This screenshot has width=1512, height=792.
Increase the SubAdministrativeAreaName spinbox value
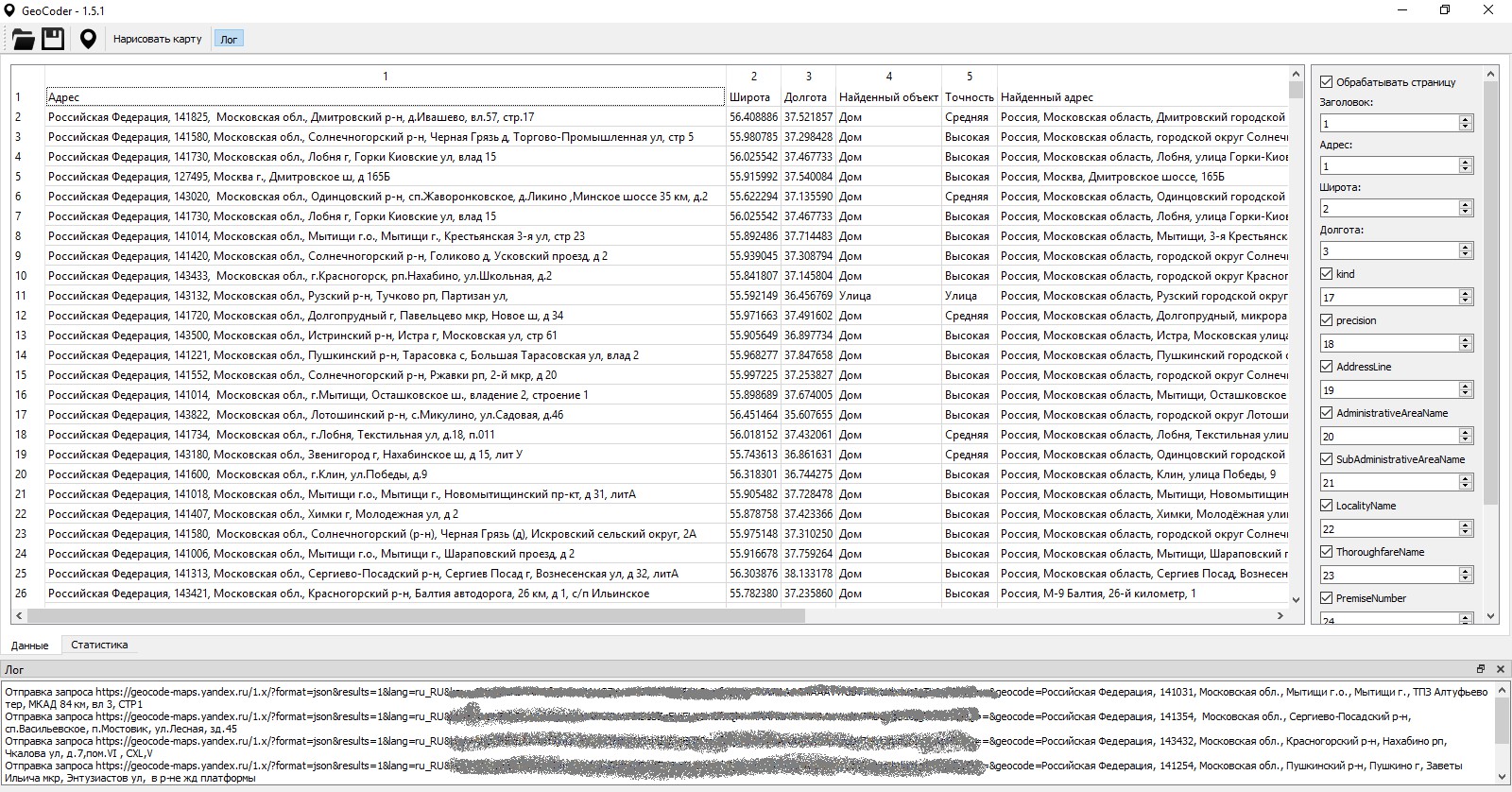pos(1466,477)
